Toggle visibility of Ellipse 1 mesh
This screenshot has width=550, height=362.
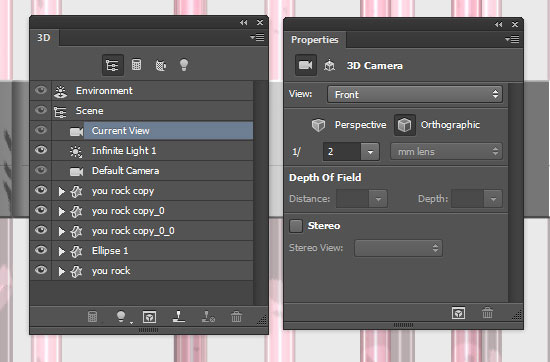(41, 250)
